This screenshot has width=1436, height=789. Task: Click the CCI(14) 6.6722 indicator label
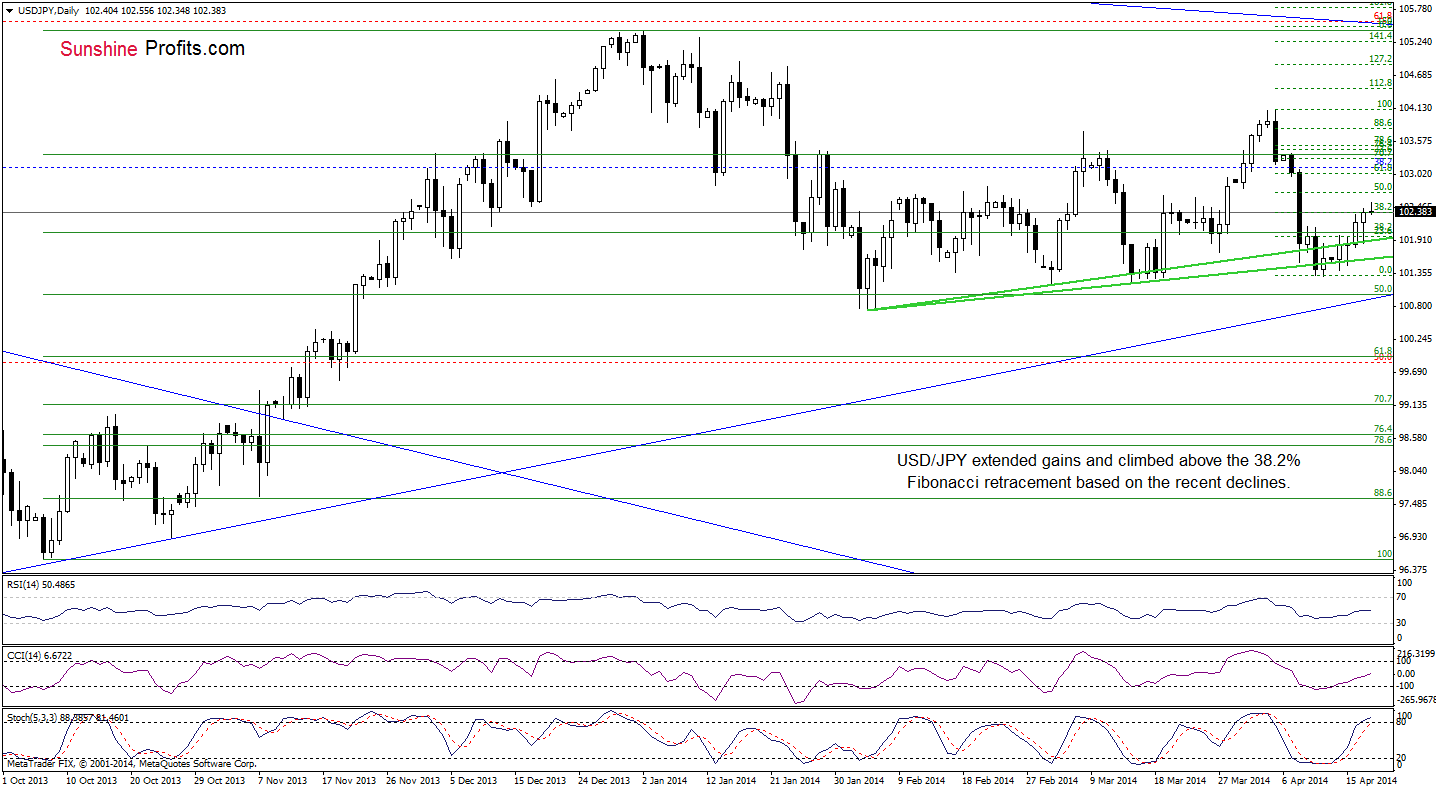[x=37, y=656]
